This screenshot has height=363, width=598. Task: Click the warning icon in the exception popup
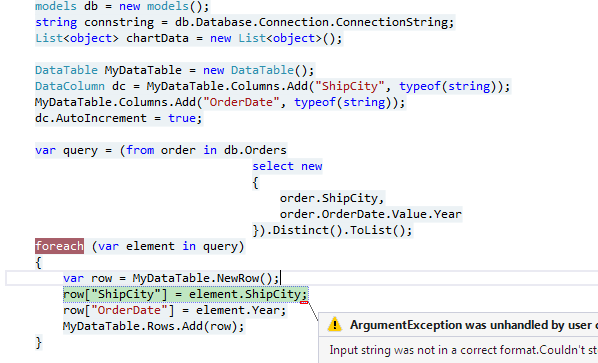[334, 324]
